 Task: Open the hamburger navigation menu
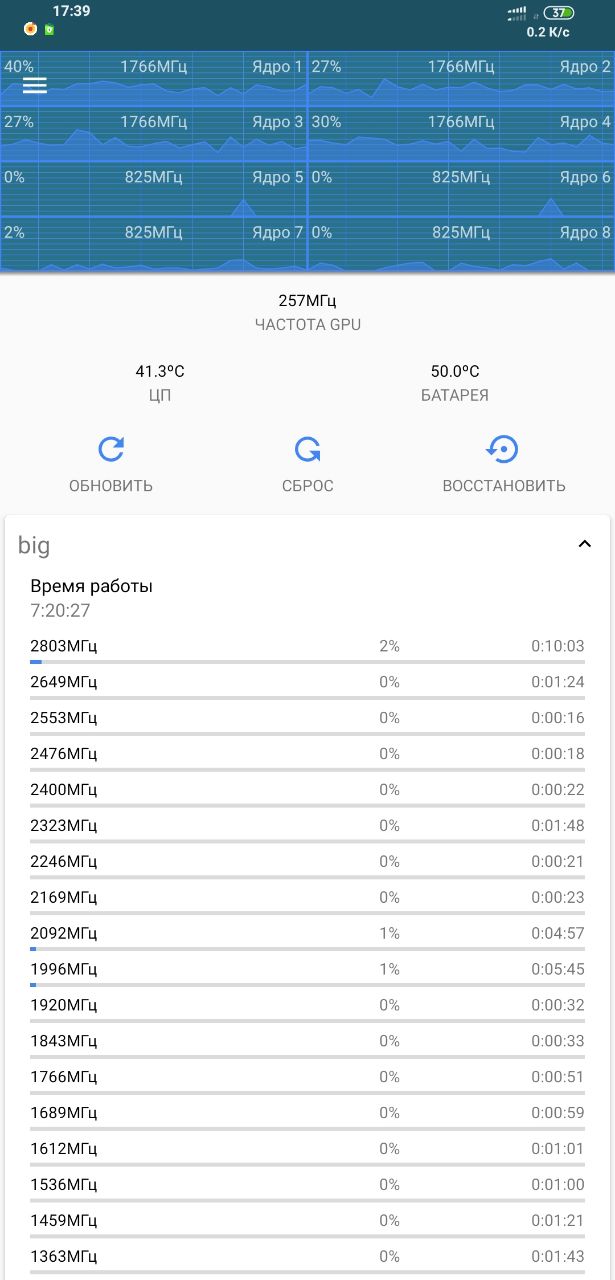[35, 85]
